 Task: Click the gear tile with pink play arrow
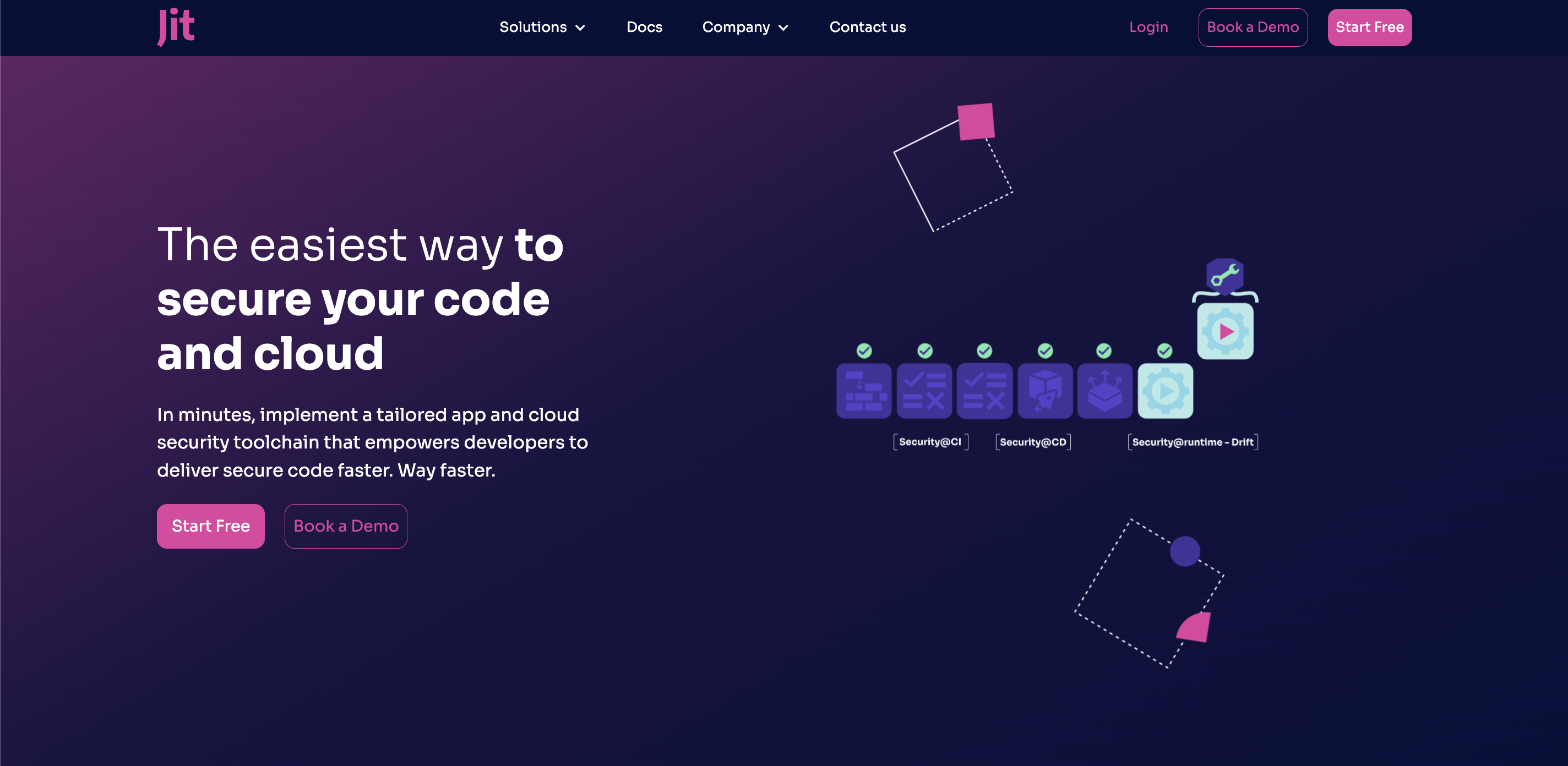[1224, 332]
